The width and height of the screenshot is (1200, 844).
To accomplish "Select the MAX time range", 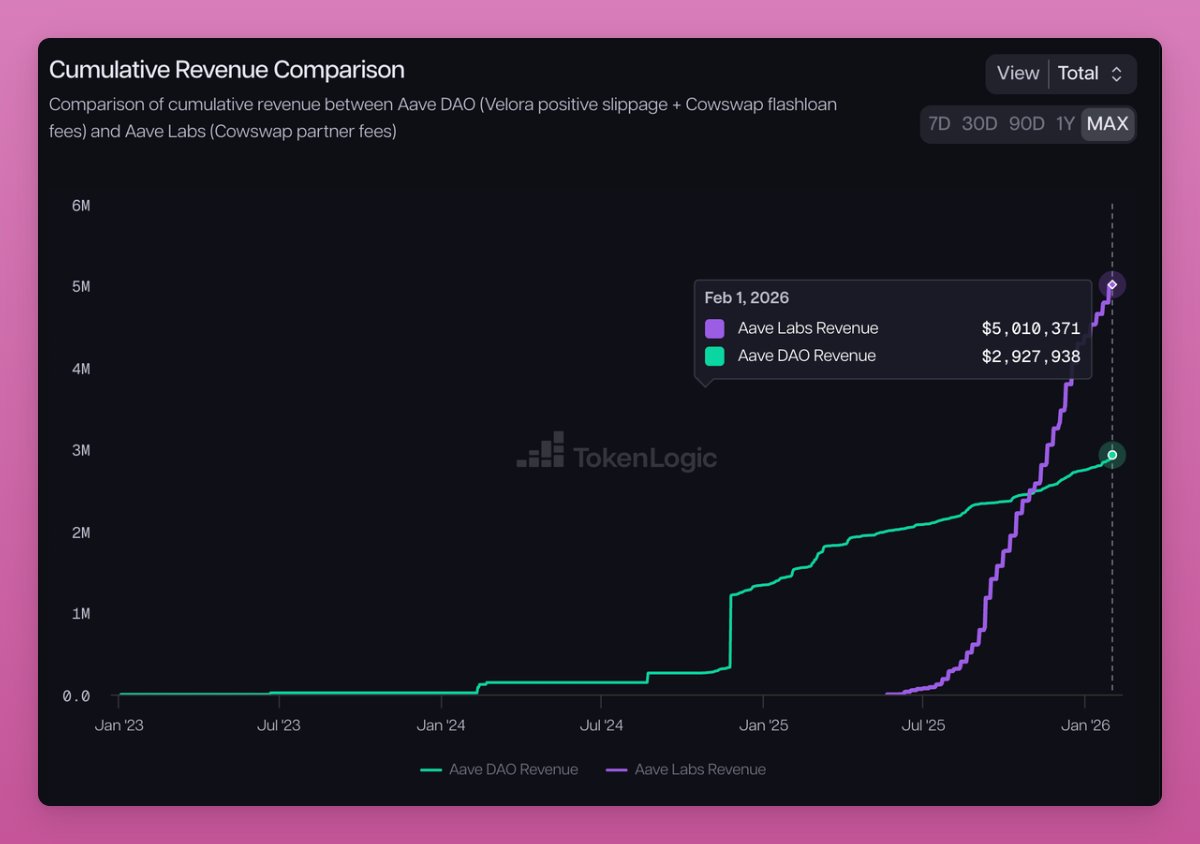I will pos(1107,124).
